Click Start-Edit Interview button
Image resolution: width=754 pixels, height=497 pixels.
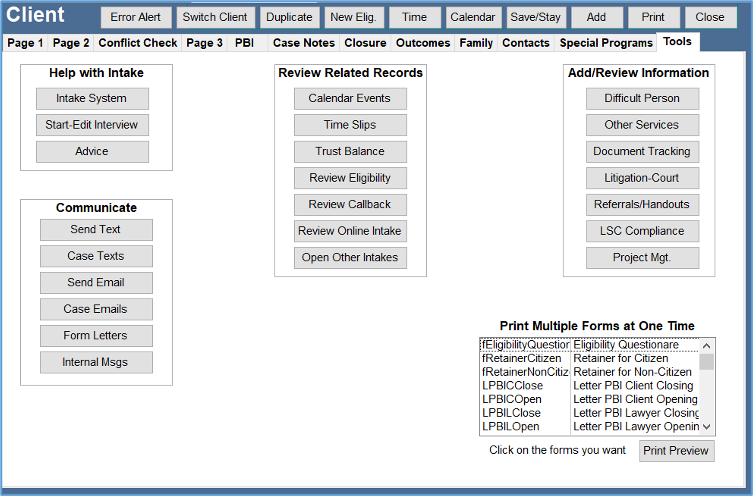[x=92, y=125]
